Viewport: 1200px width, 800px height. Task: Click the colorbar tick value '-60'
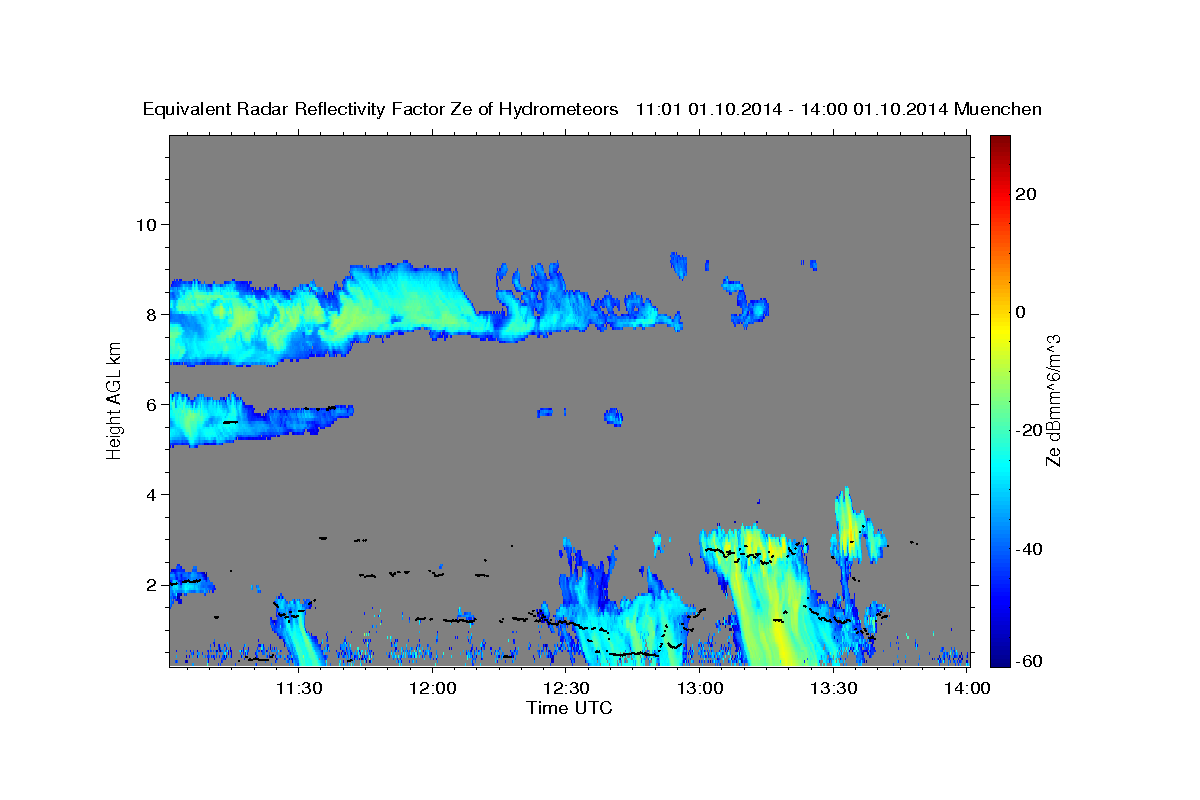[1029, 661]
